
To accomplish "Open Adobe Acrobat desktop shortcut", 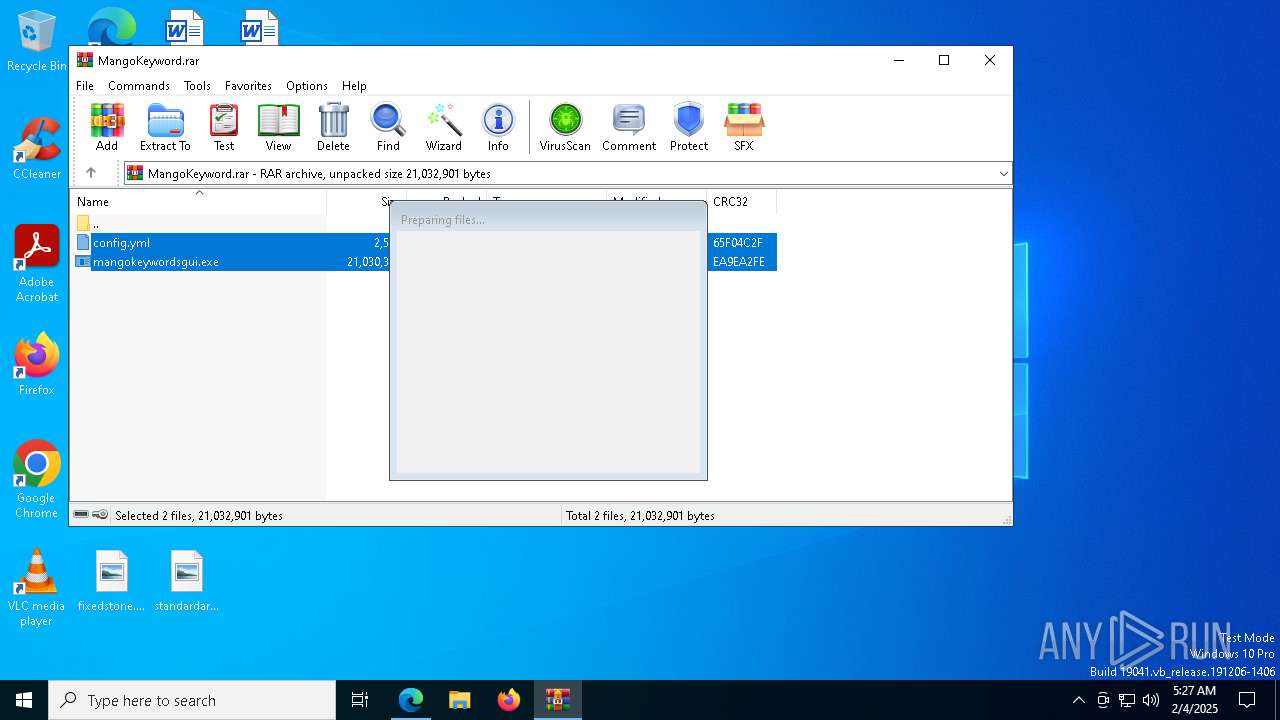I will tap(37, 264).
